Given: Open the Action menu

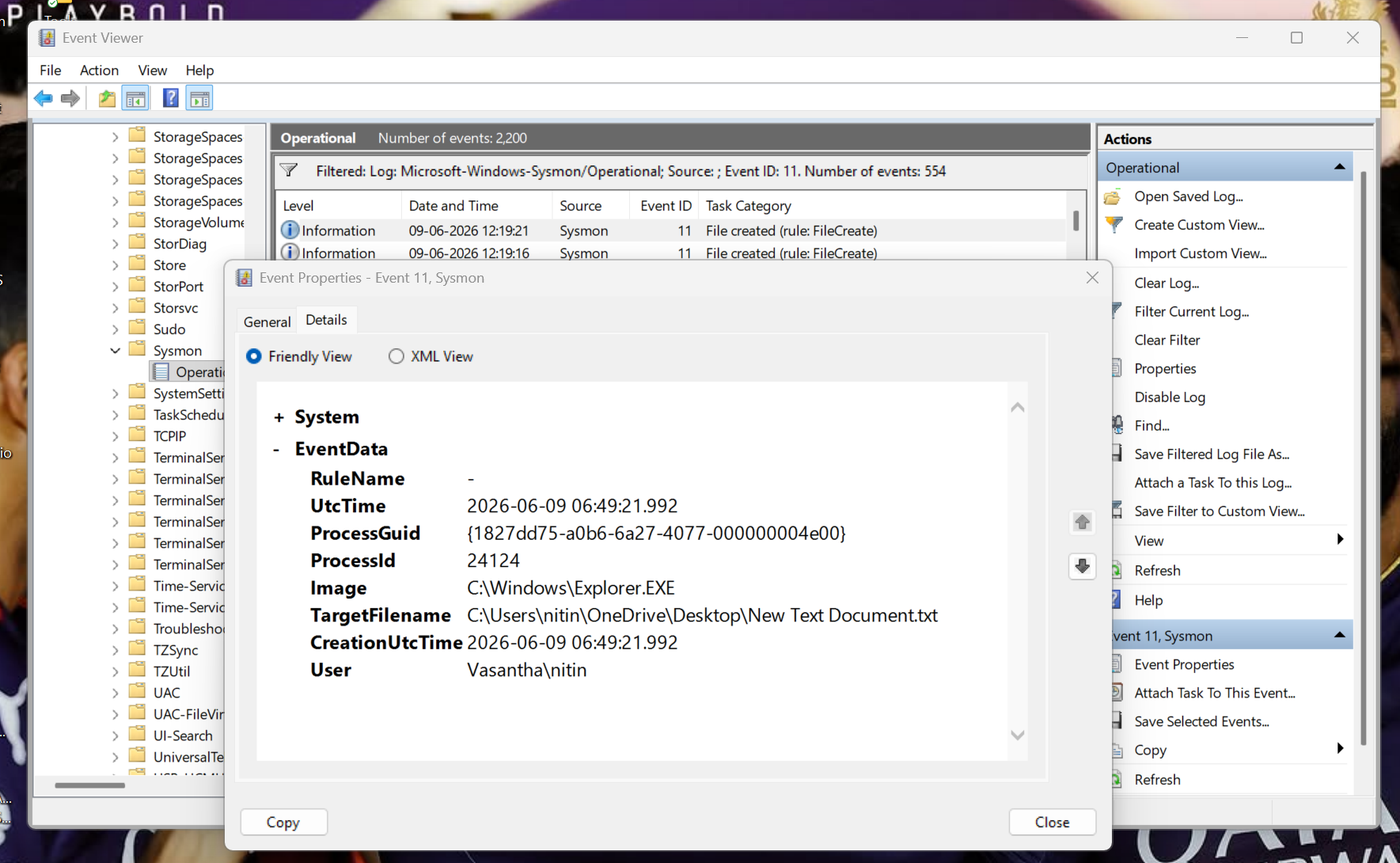Looking at the screenshot, I should tap(99, 70).
